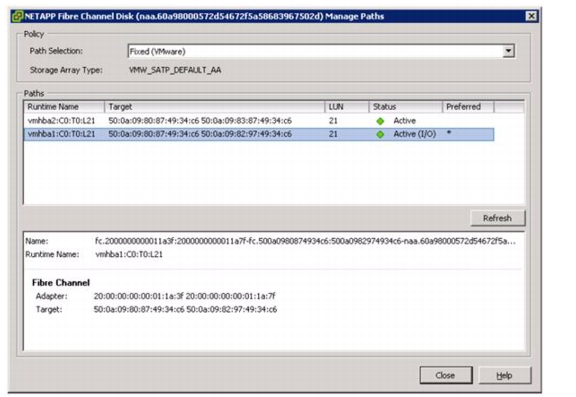Click target 50:0a:09:82:97:49:34:c6 in vmhba1 row
The image size is (576, 397).
tap(246, 134)
